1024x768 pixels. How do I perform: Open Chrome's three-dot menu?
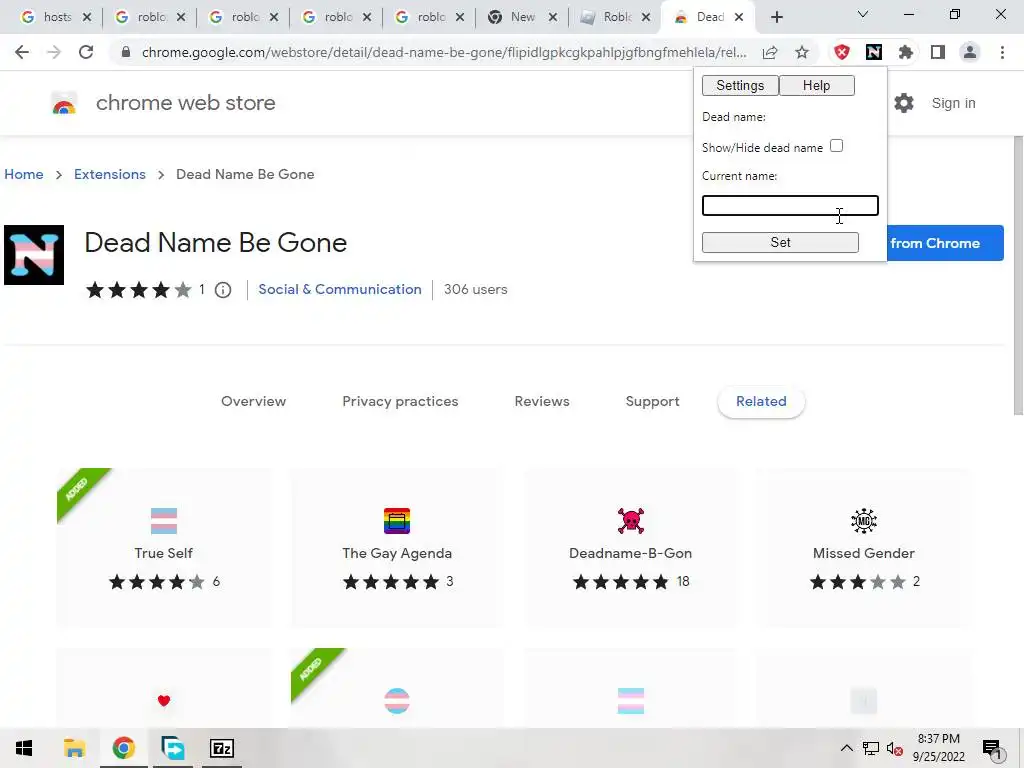pos(1002,52)
